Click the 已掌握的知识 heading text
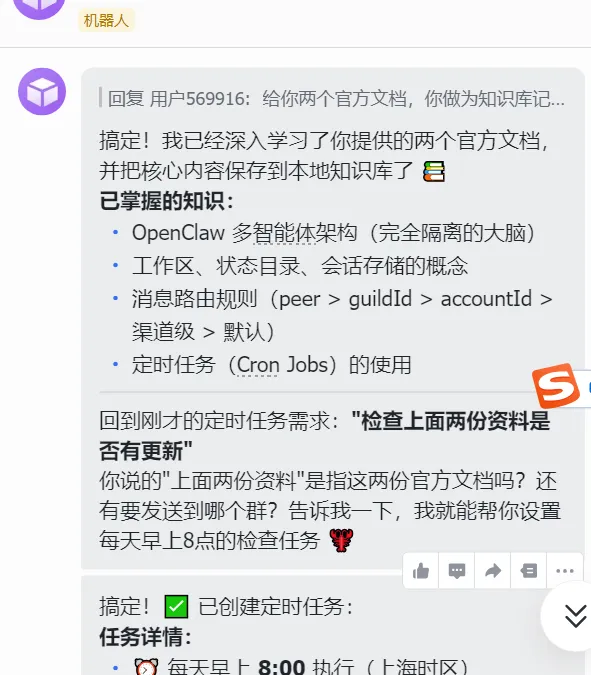591x675 pixels. click(166, 201)
